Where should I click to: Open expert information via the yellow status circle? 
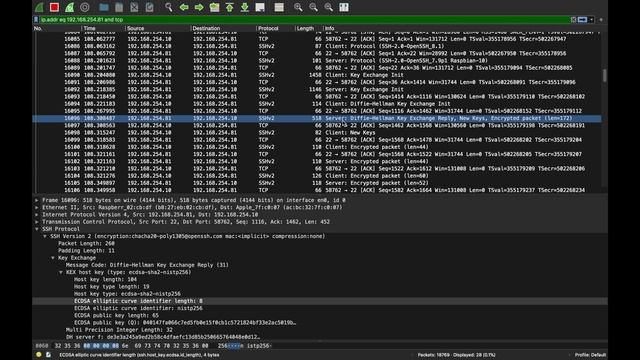click(x=39, y=355)
